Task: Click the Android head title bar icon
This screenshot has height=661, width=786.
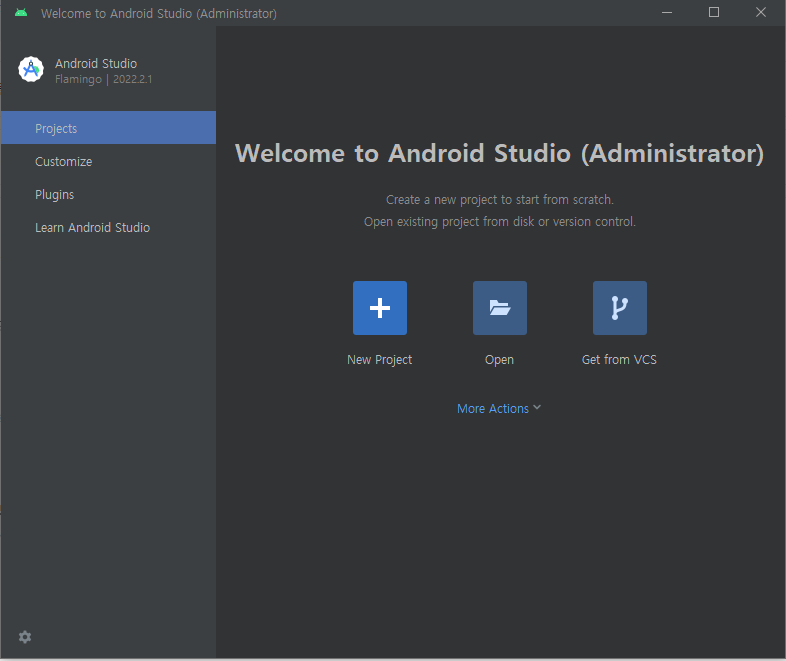Action: (21, 13)
